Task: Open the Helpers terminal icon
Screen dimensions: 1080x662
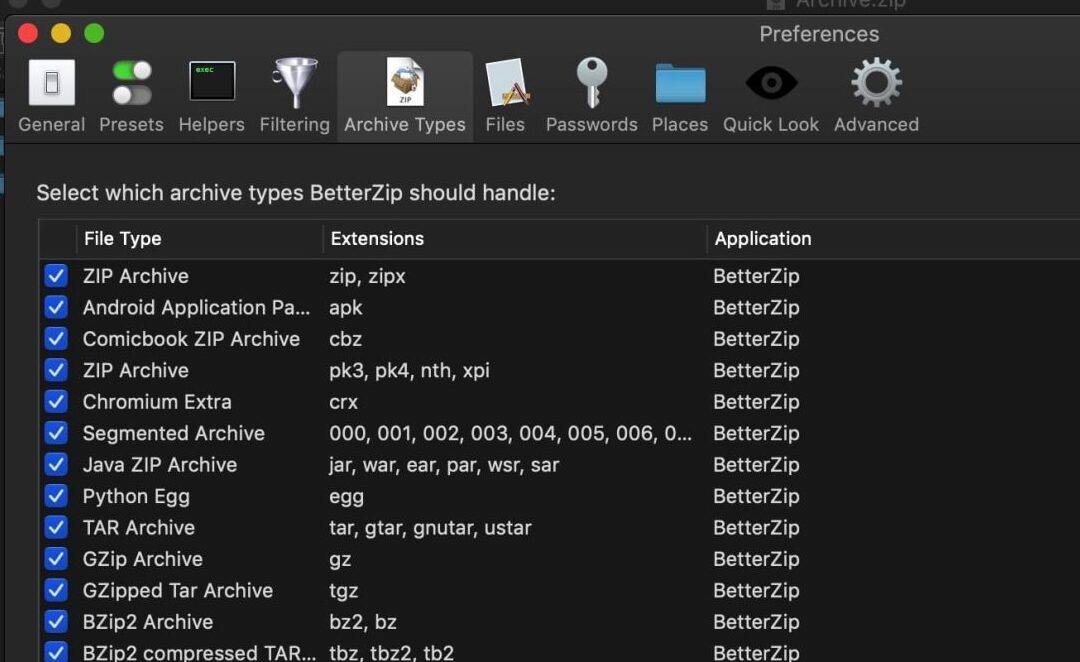Action: coord(211,81)
